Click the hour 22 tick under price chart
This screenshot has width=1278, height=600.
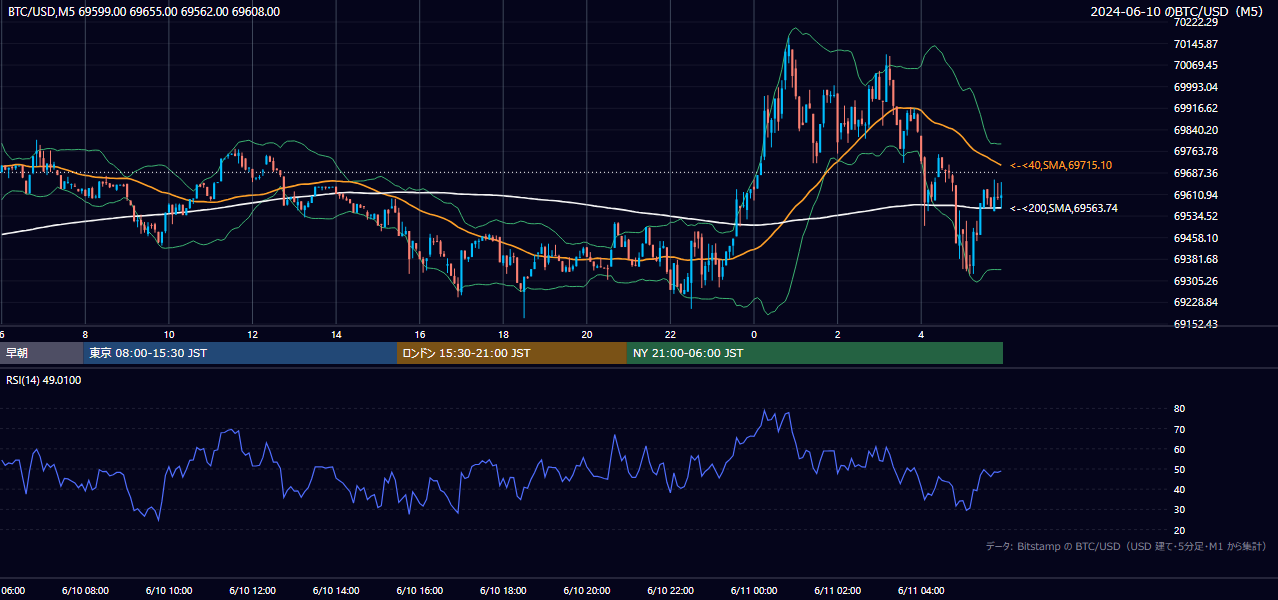[670, 335]
